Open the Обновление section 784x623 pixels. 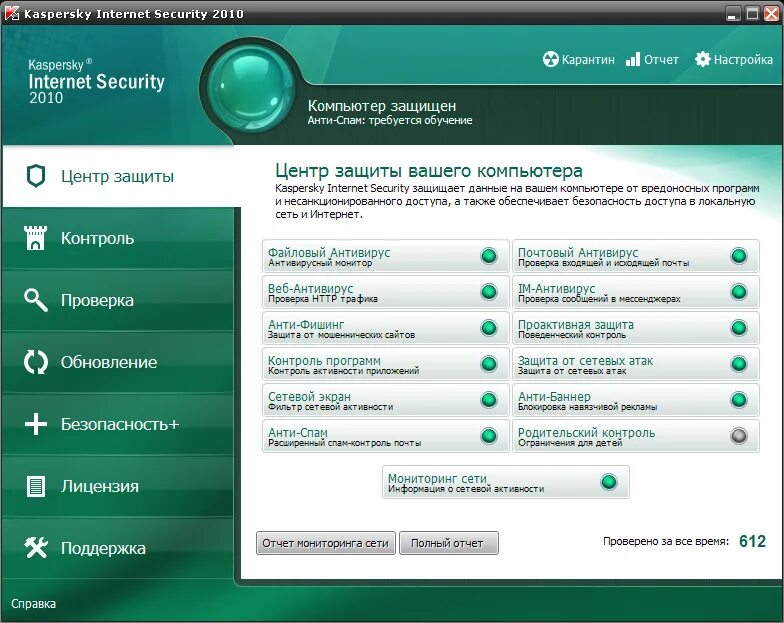pyautogui.click(x=109, y=362)
